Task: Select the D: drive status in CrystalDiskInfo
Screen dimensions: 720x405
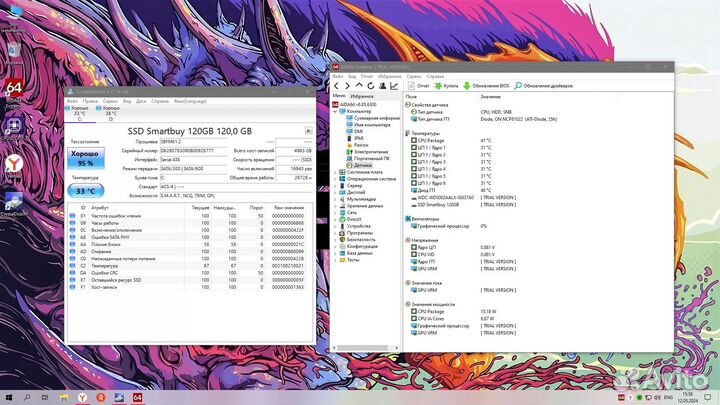Action: click(x=111, y=113)
